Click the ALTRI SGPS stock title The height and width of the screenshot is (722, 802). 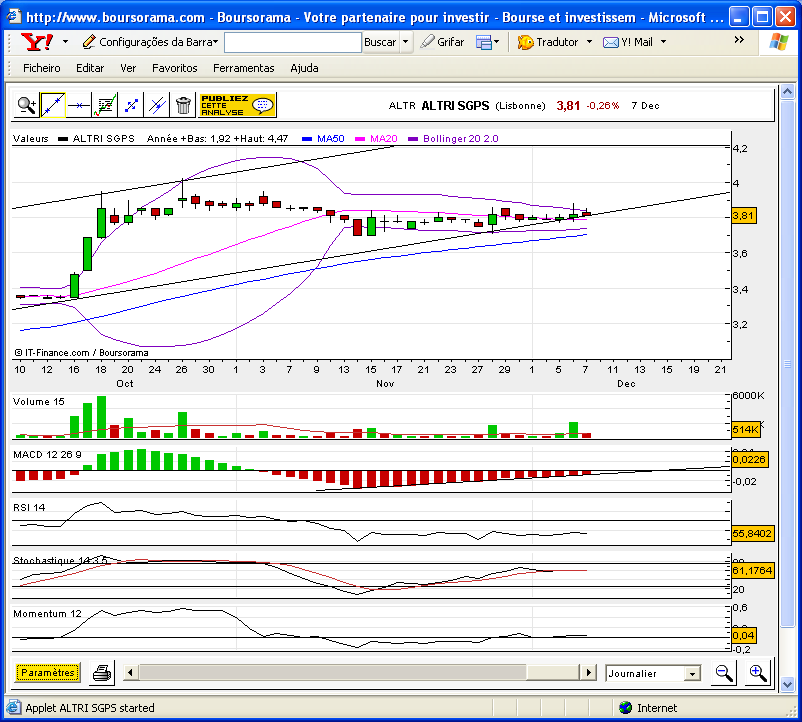(455, 105)
